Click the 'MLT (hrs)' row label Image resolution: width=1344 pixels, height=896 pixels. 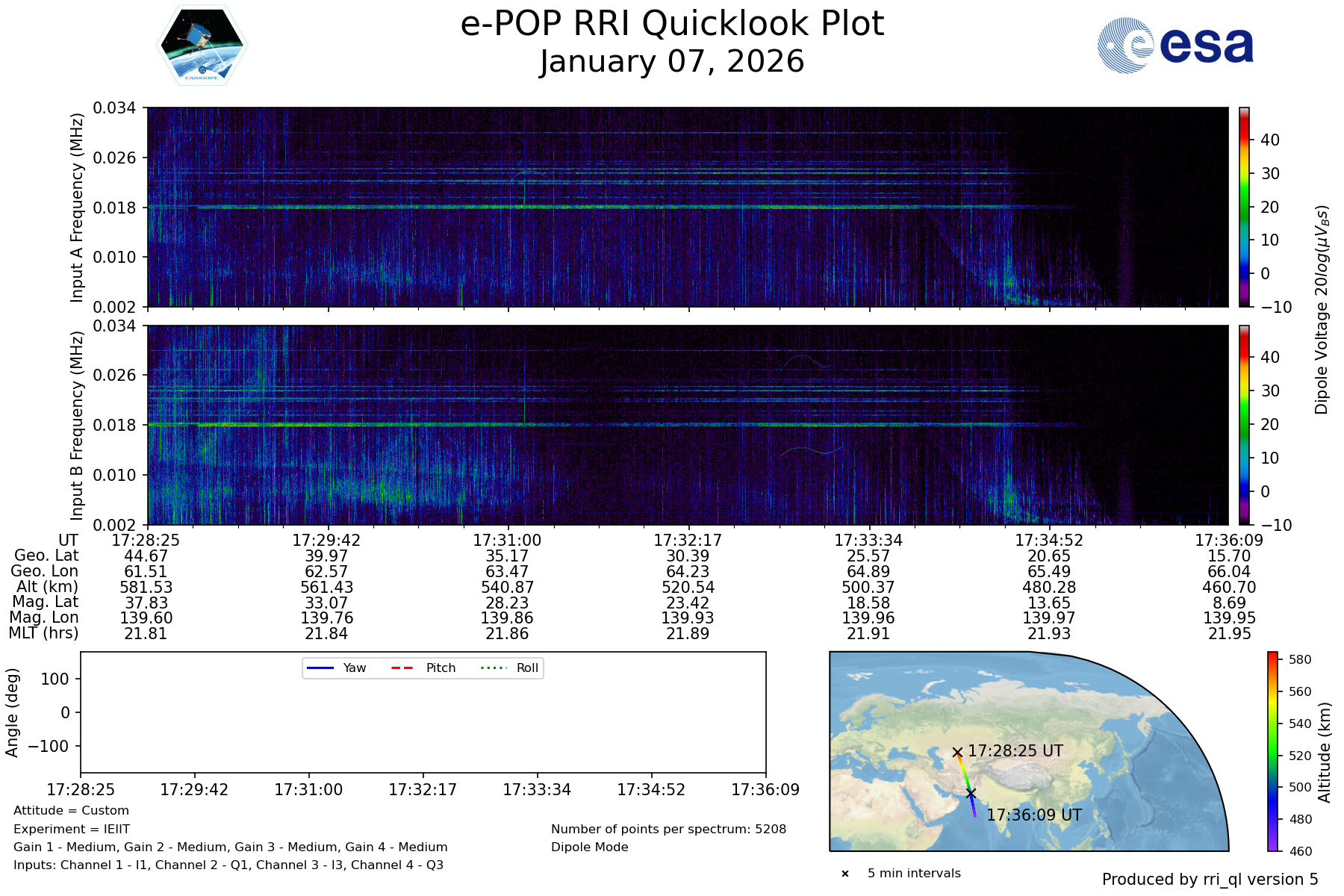coord(43,633)
